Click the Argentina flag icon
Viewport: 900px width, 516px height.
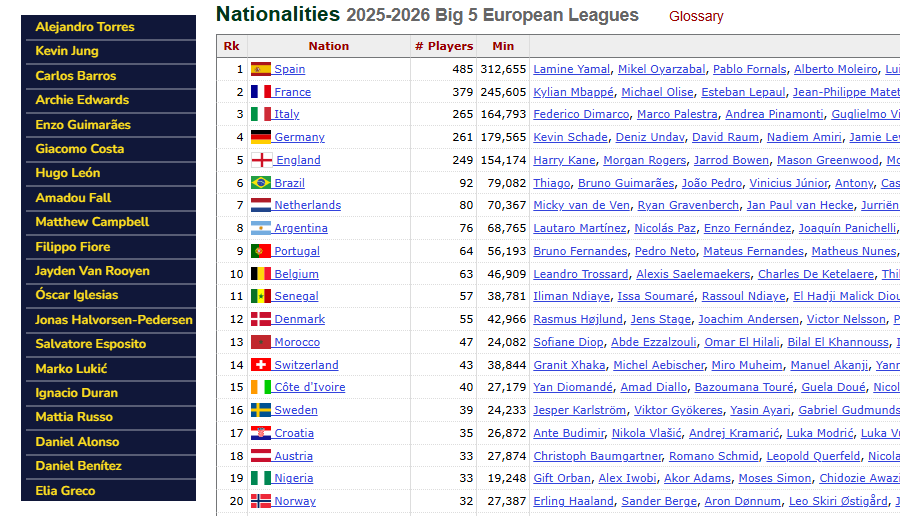click(x=261, y=228)
